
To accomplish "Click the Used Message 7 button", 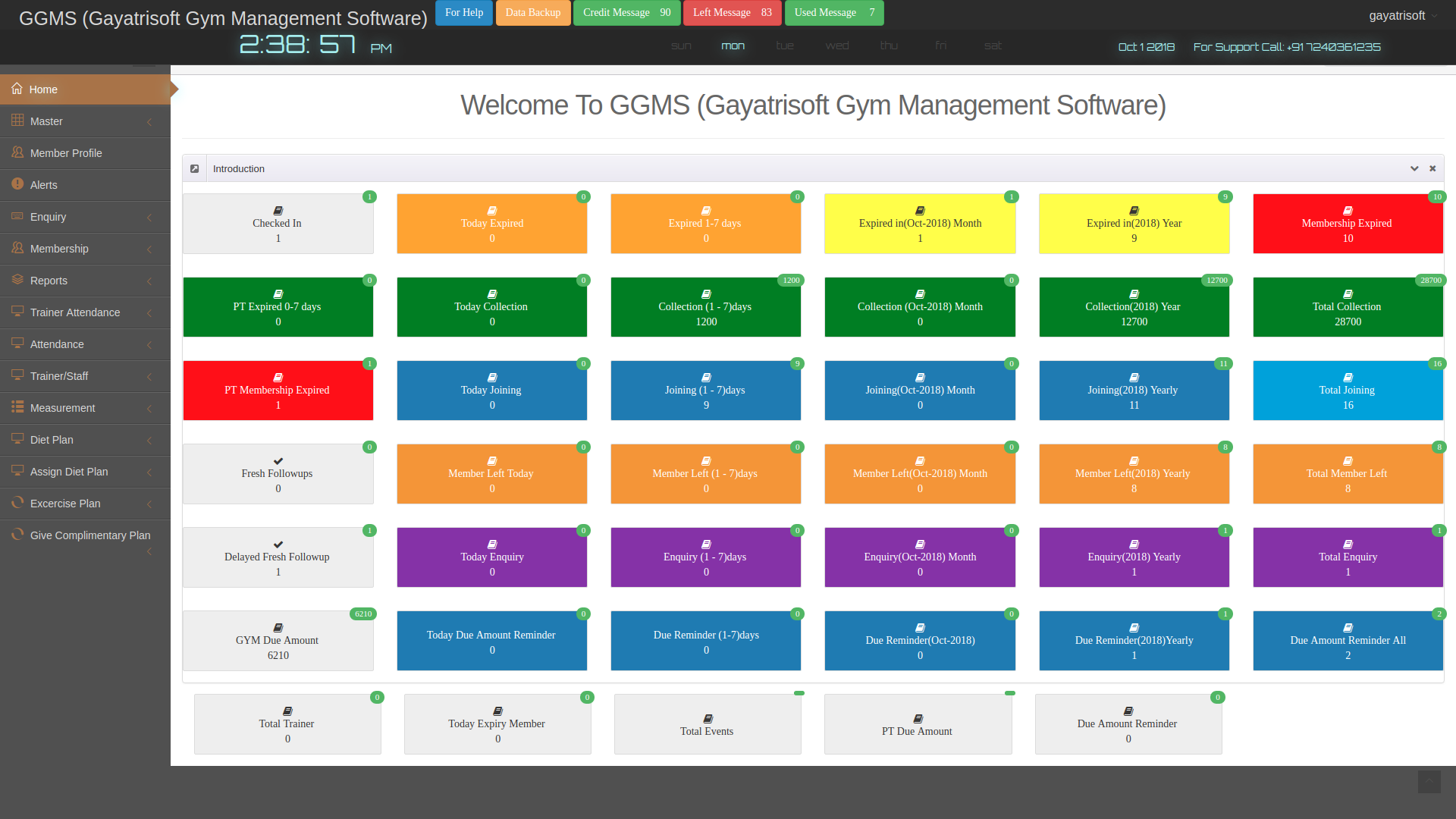I will pos(834,13).
